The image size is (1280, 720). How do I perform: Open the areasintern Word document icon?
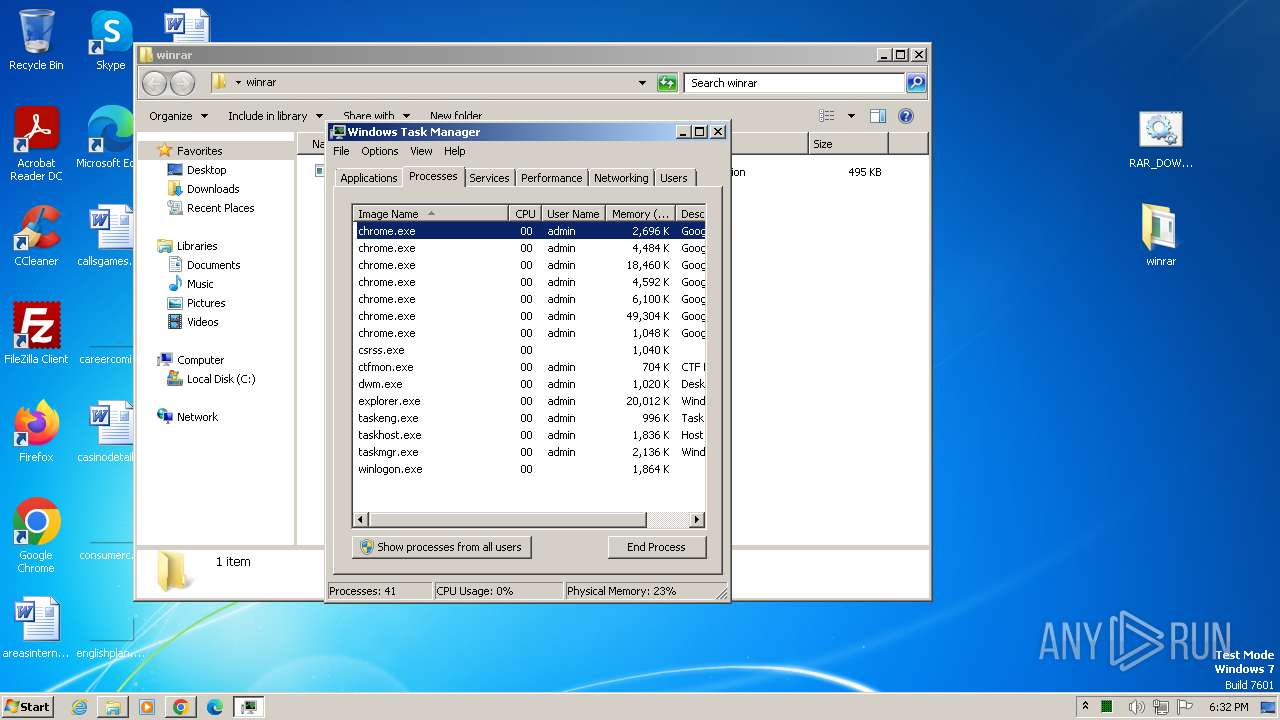pos(36,628)
